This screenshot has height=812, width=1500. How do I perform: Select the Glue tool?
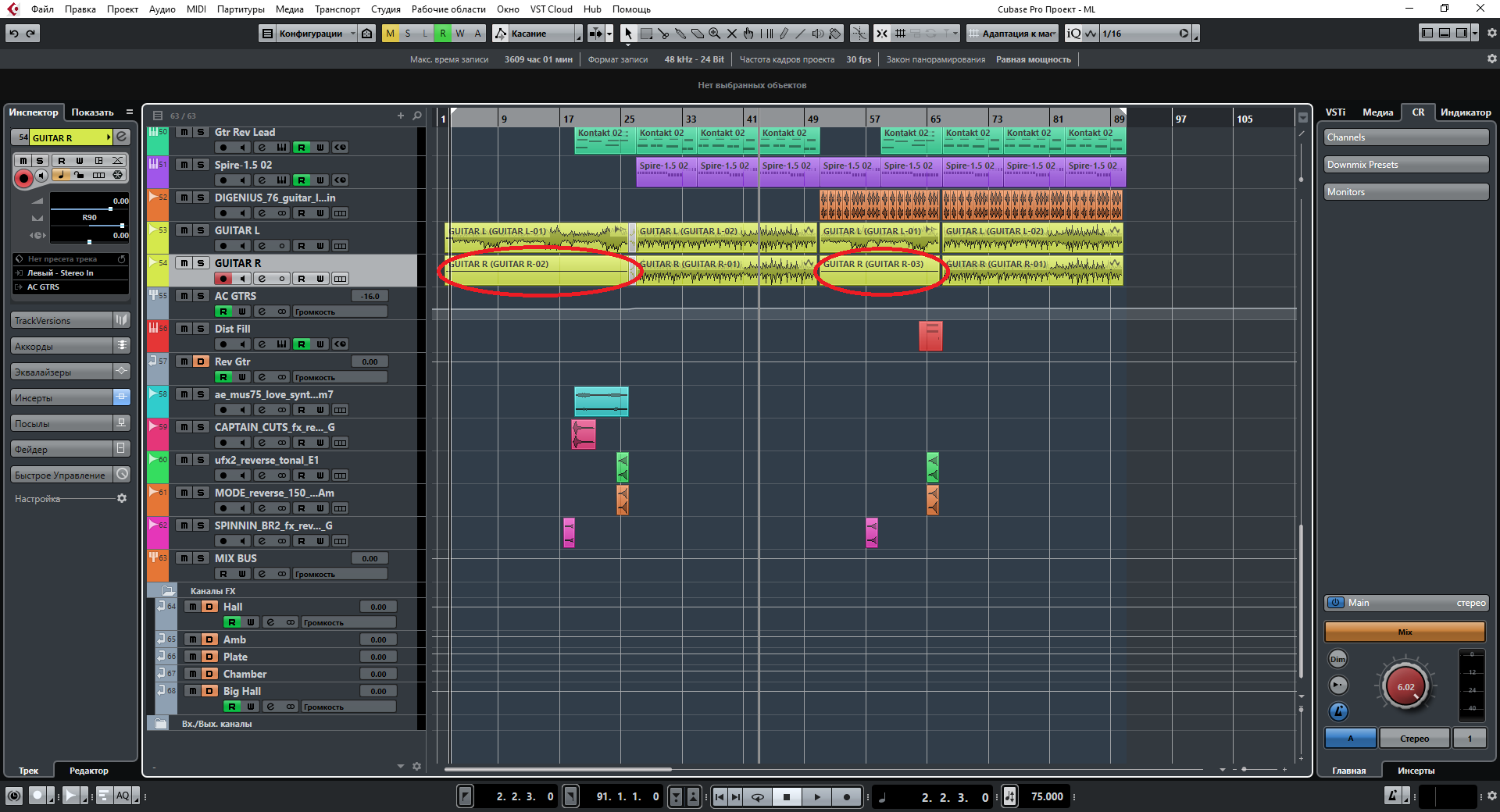coord(680,34)
